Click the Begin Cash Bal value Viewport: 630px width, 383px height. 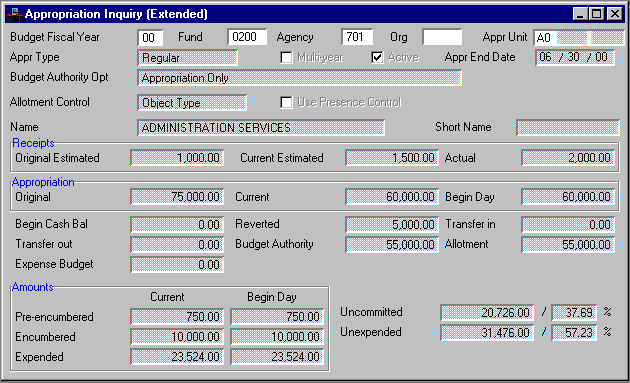pyautogui.click(x=177, y=225)
